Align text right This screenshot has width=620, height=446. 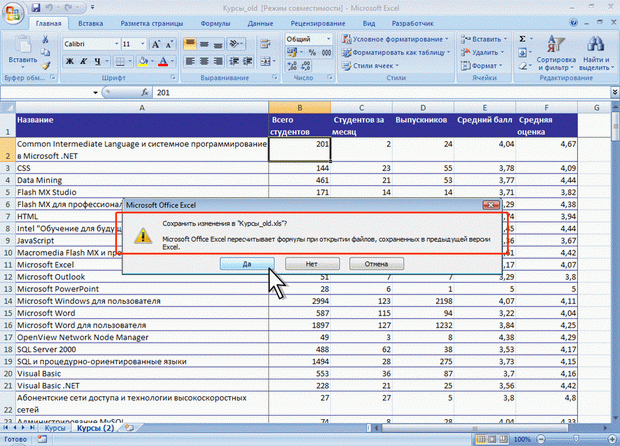tap(218, 61)
